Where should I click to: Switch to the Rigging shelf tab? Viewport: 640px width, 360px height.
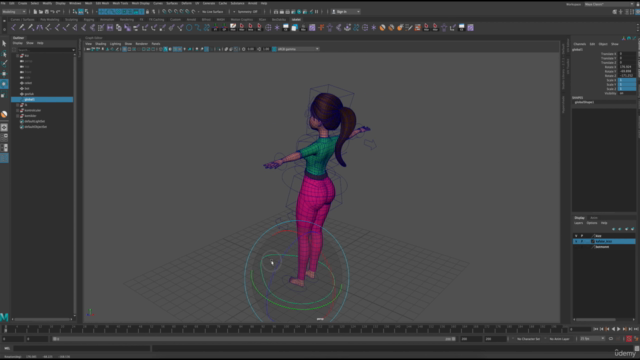89,19
